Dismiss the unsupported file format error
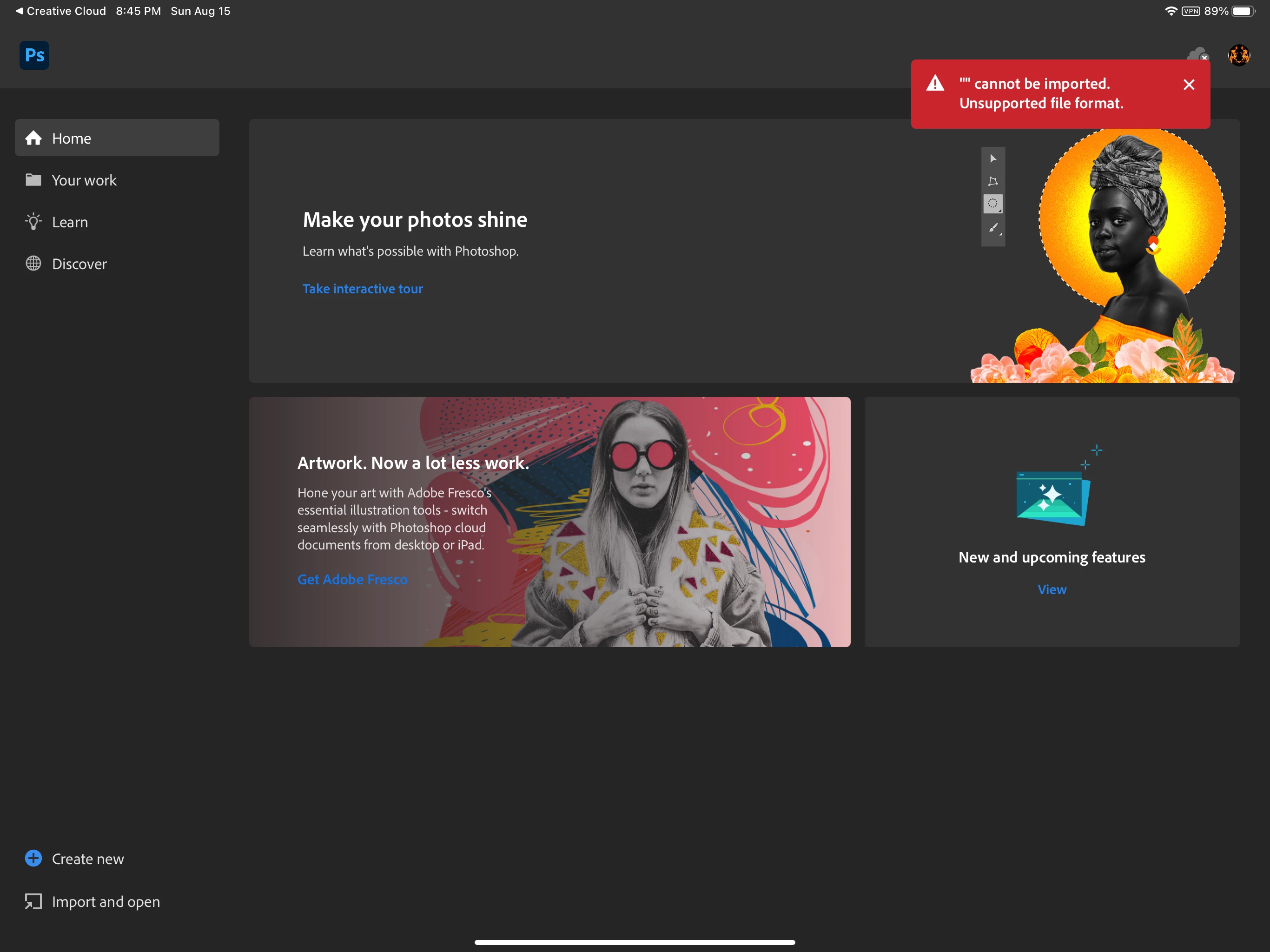Viewport: 1270px width, 952px height. [x=1189, y=85]
